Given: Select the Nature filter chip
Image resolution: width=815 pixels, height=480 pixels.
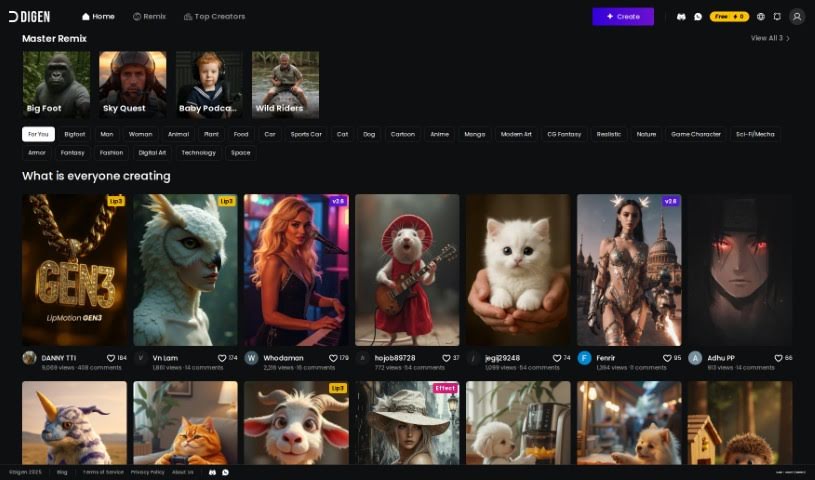Looking at the screenshot, I should pos(646,134).
